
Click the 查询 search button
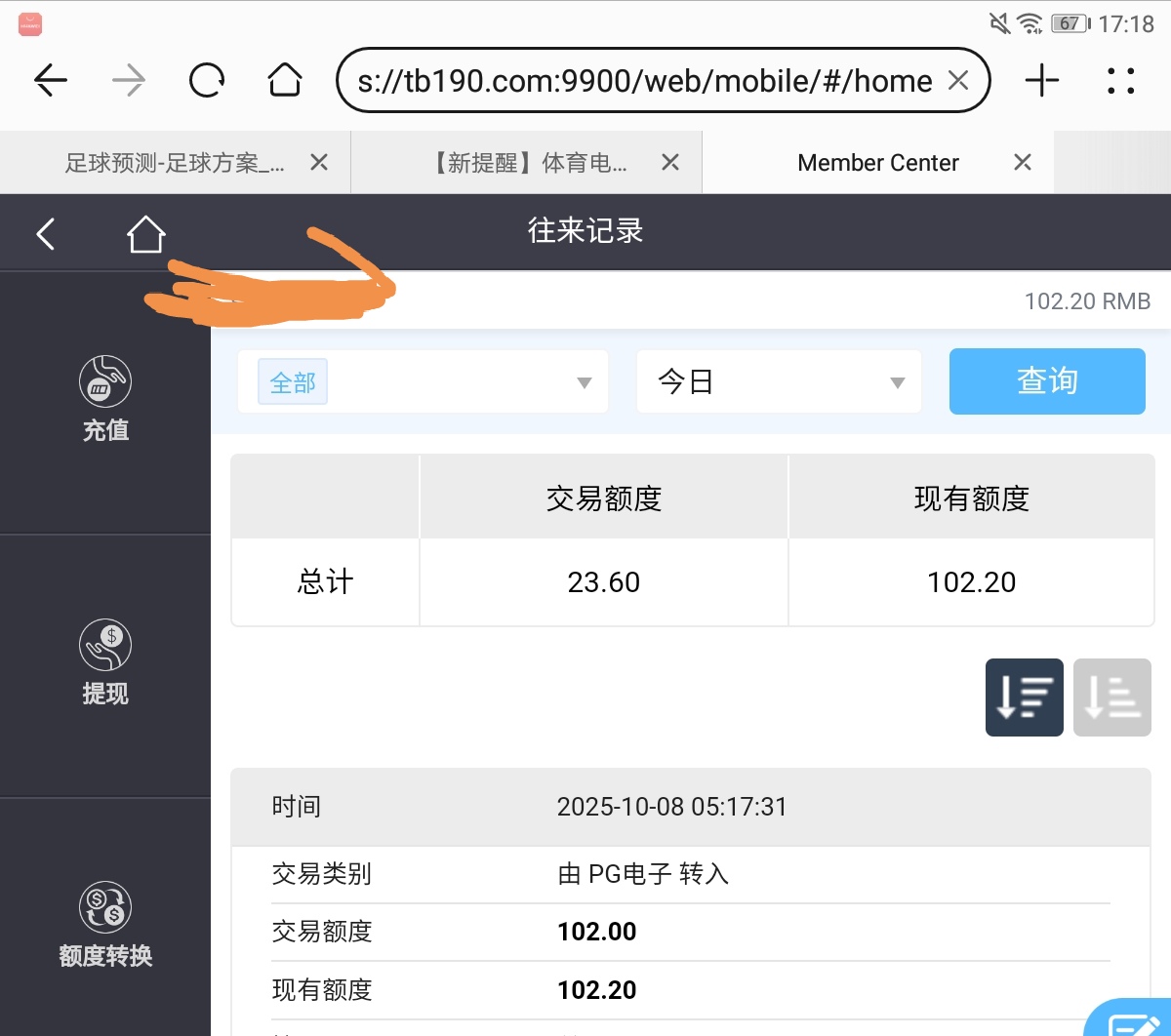pos(1046,381)
